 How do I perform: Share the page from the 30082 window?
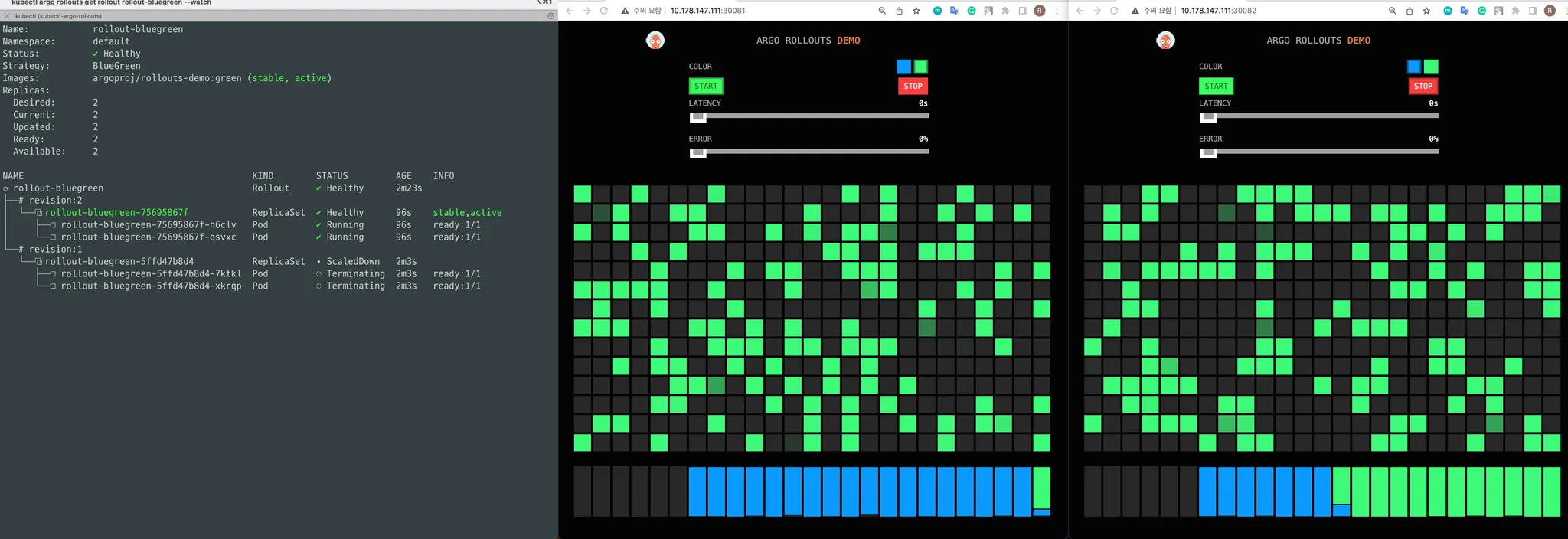[1409, 11]
